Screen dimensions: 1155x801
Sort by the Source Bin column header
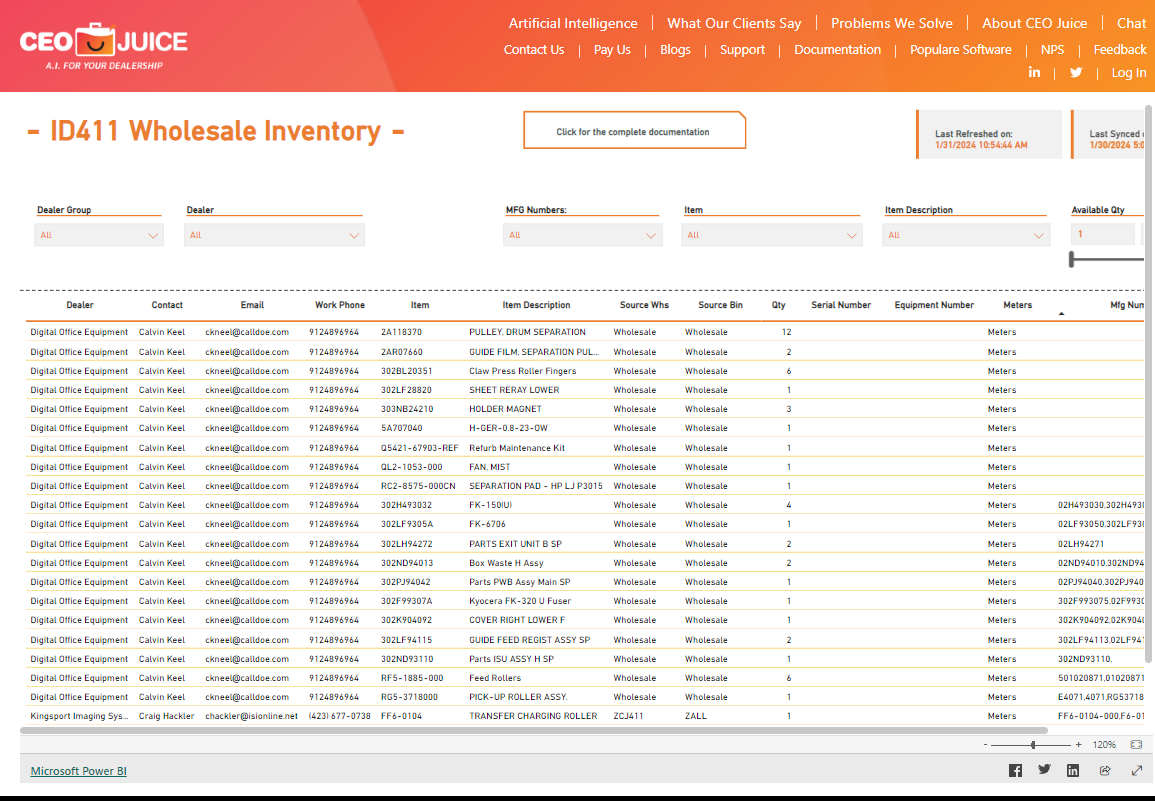pos(720,305)
